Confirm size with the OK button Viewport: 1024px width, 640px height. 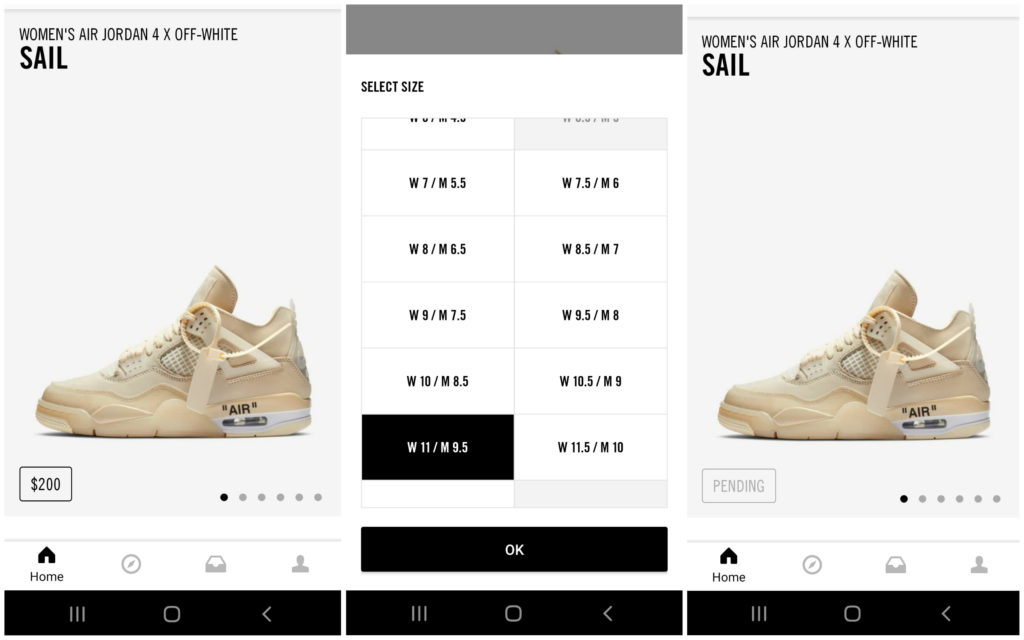pos(514,549)
